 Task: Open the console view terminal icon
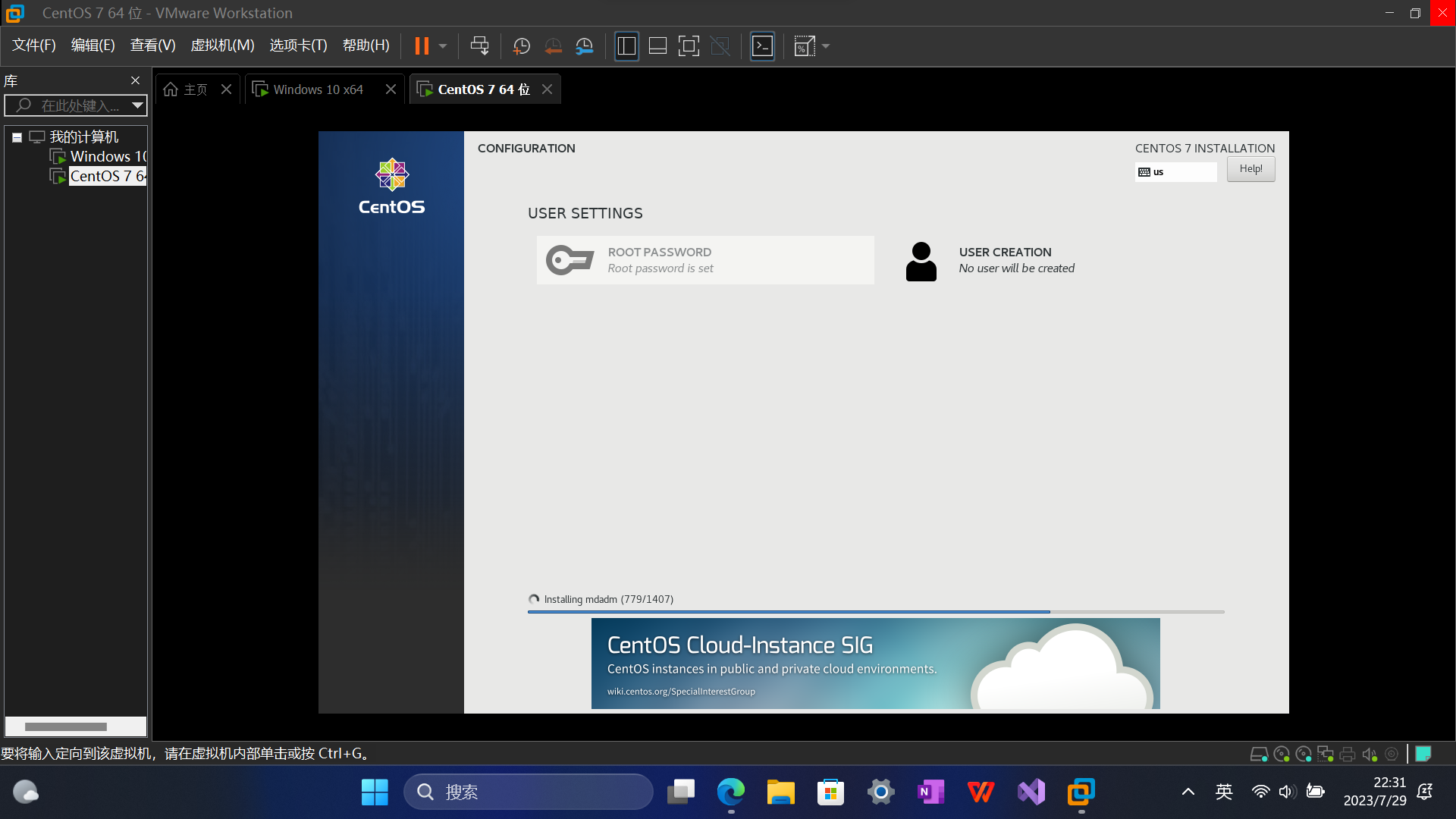762,46
